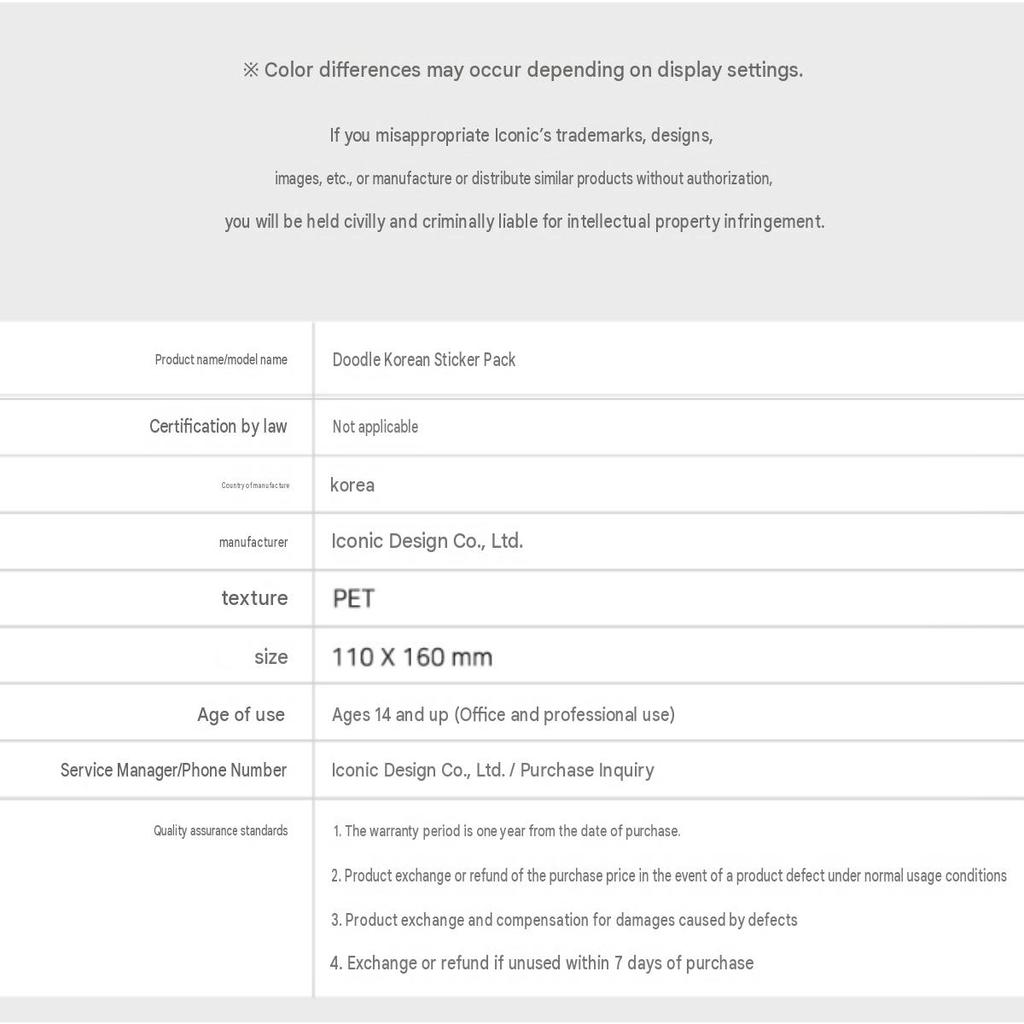Click line 3 about compensation for damages
The height and width of the screenshot is (1024, 1024).
pos(564,920)
